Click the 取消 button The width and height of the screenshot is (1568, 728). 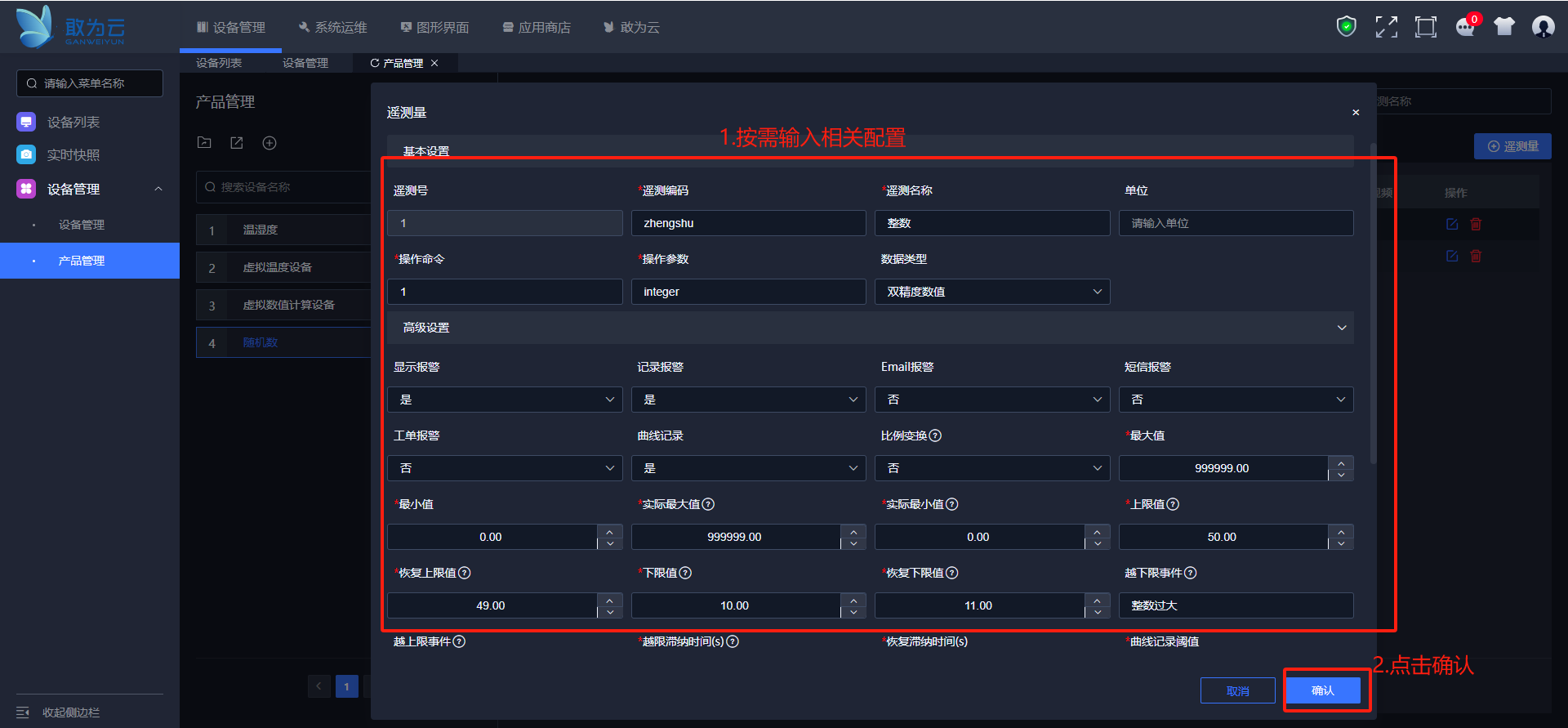coord(1237,690)
